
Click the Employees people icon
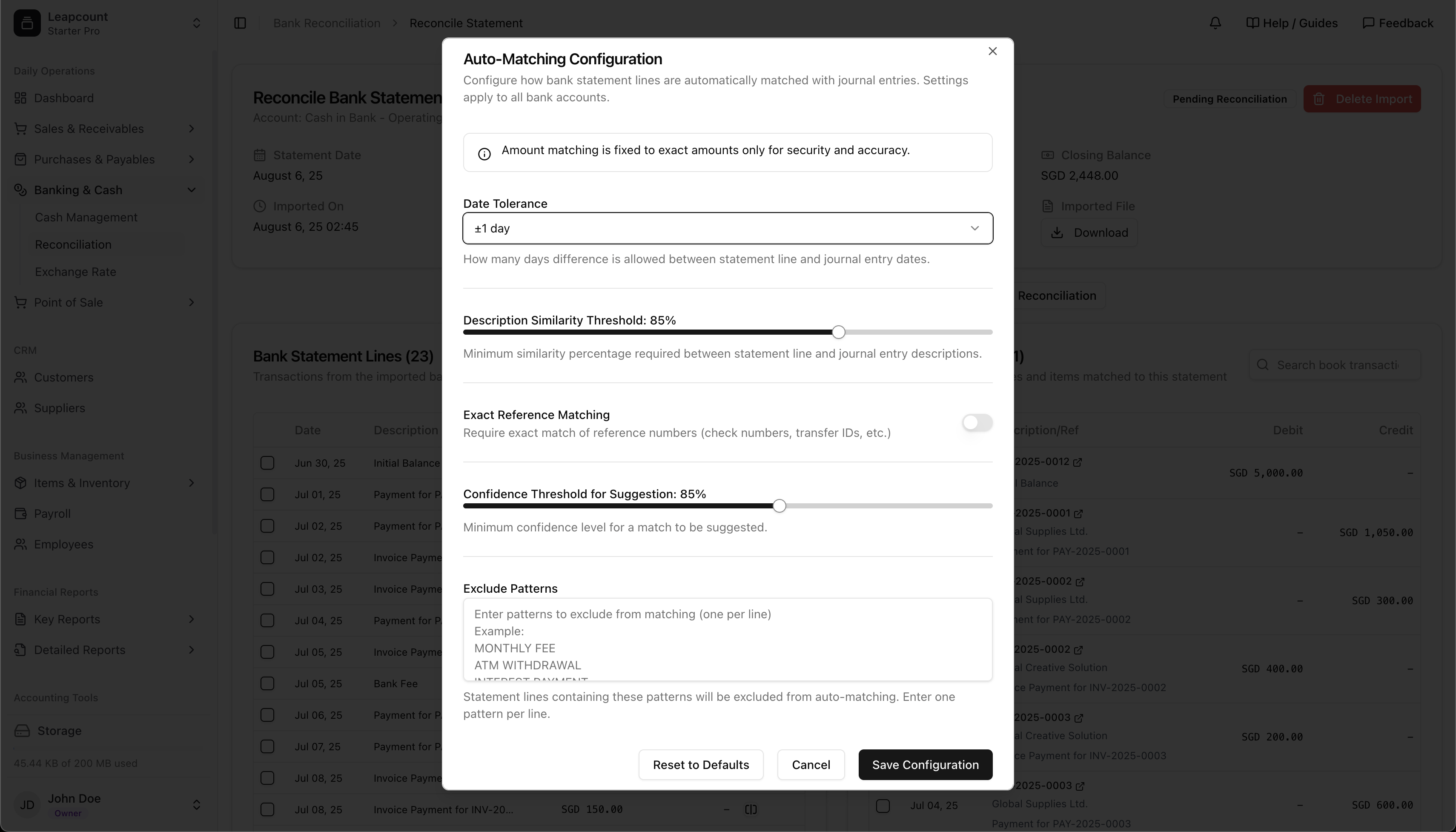20,544
